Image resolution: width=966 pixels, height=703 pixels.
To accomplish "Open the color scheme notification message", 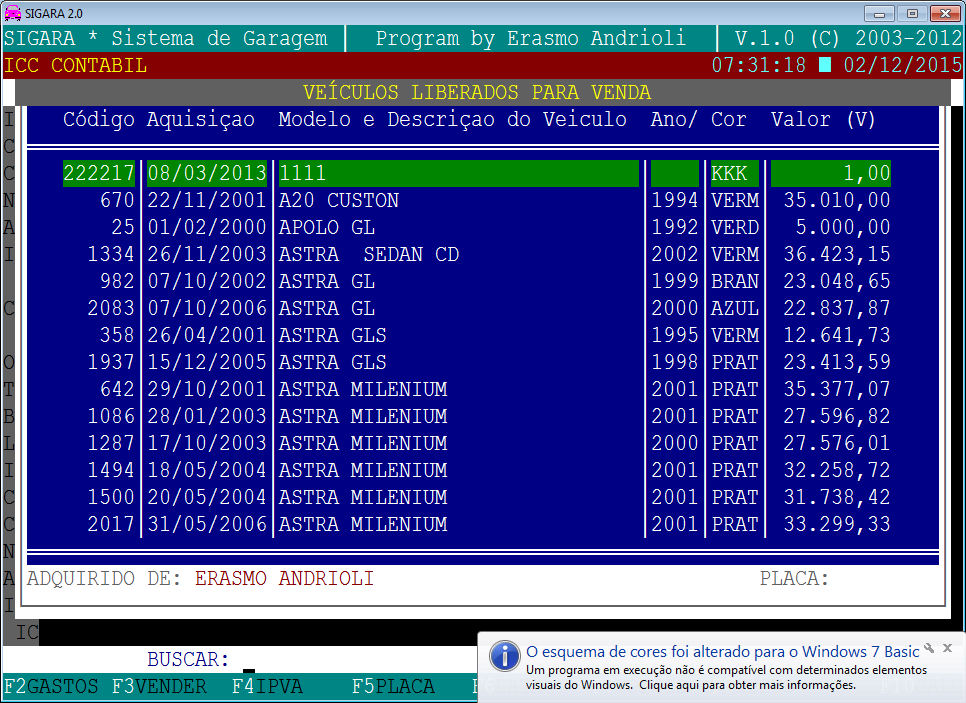I will 722,652.
